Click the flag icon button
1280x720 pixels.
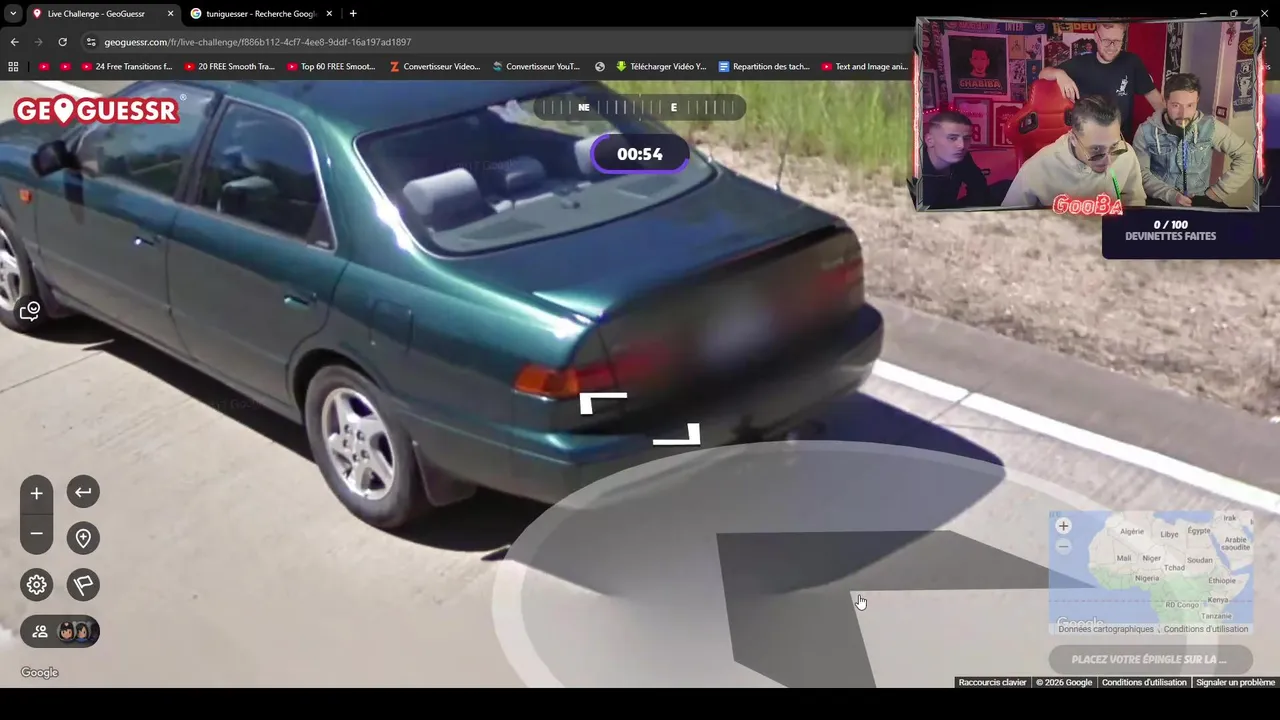[83, 585]
